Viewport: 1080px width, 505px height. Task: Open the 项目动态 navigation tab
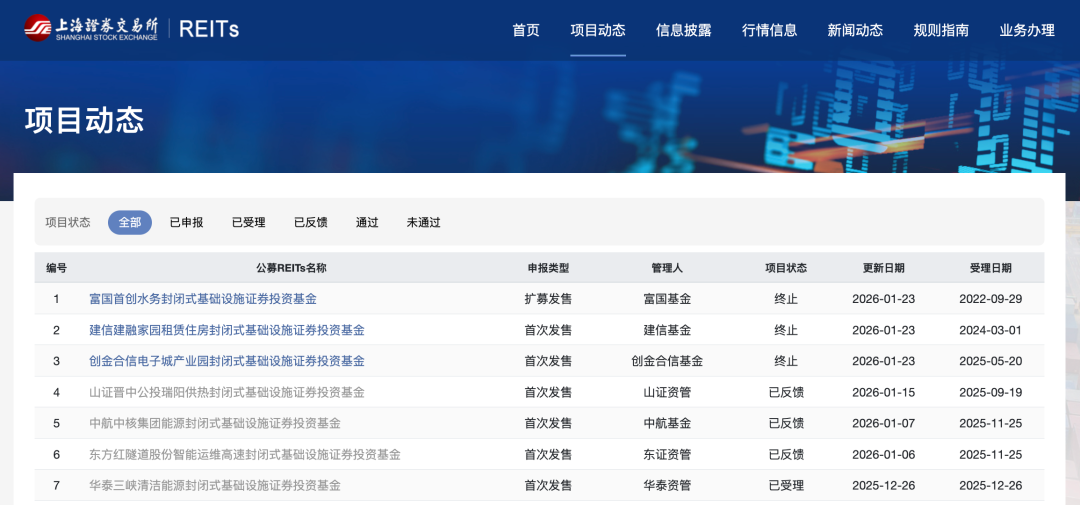pos(598,30)
